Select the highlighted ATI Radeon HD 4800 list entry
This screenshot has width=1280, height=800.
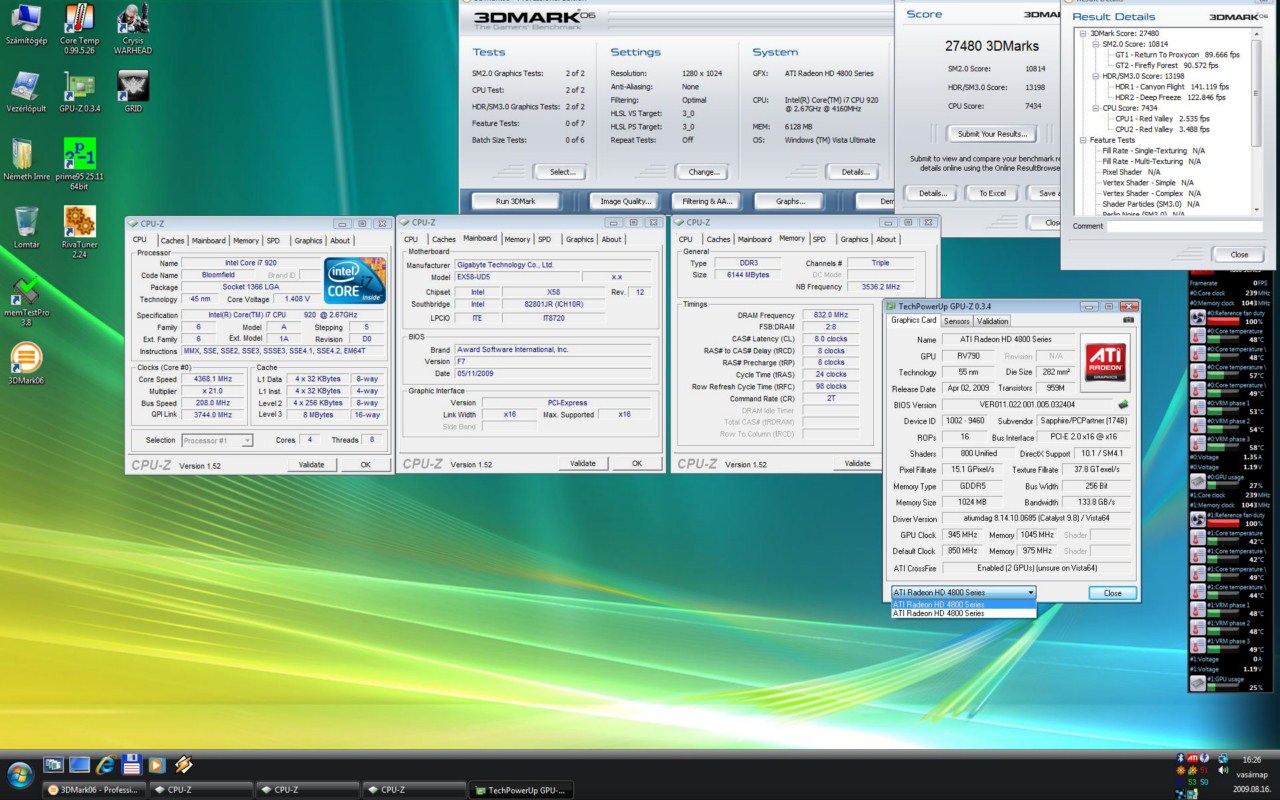[x=964, y=605]
